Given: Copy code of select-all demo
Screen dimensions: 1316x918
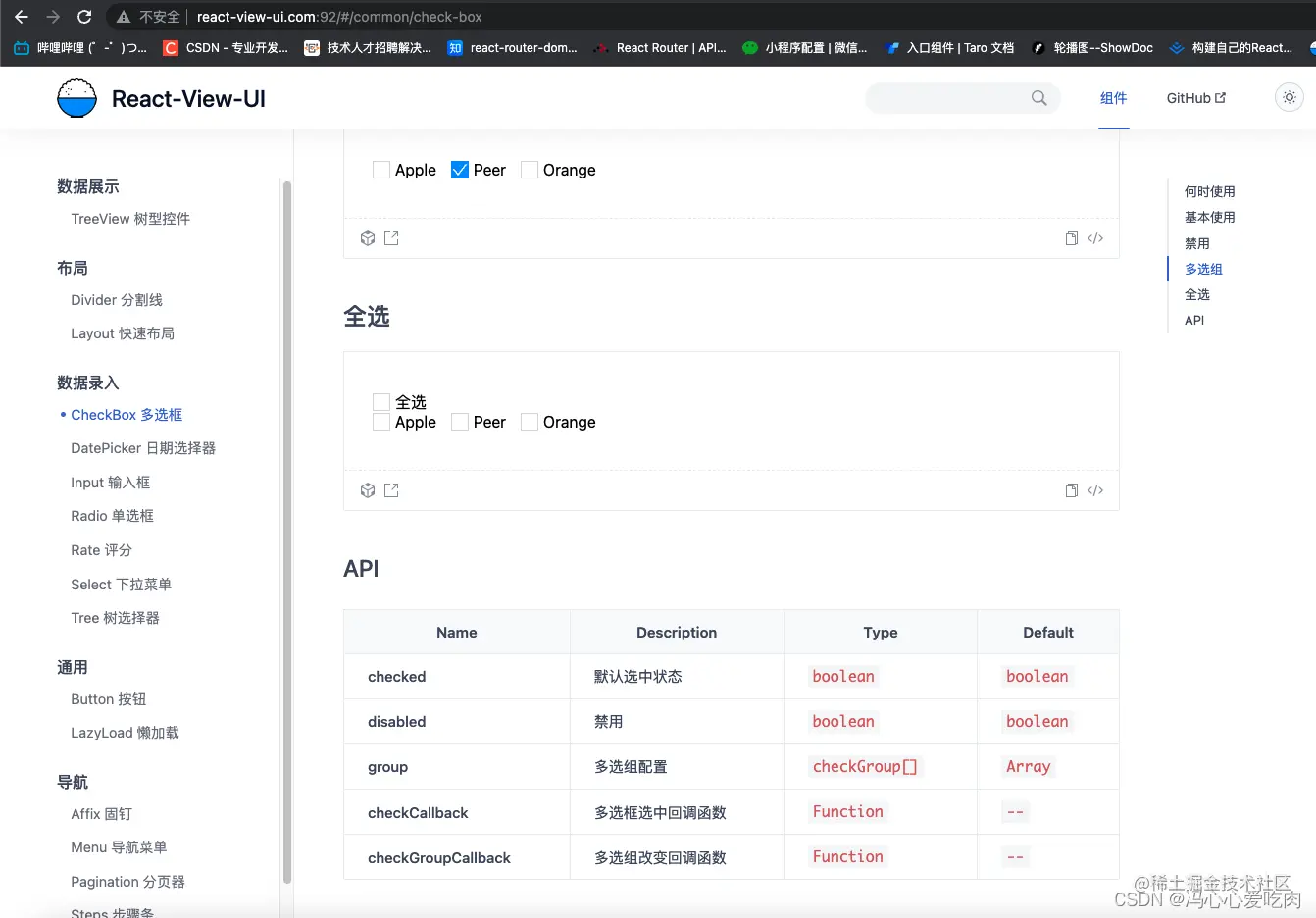Looking at the screenshot, I should click(1072, 490).
